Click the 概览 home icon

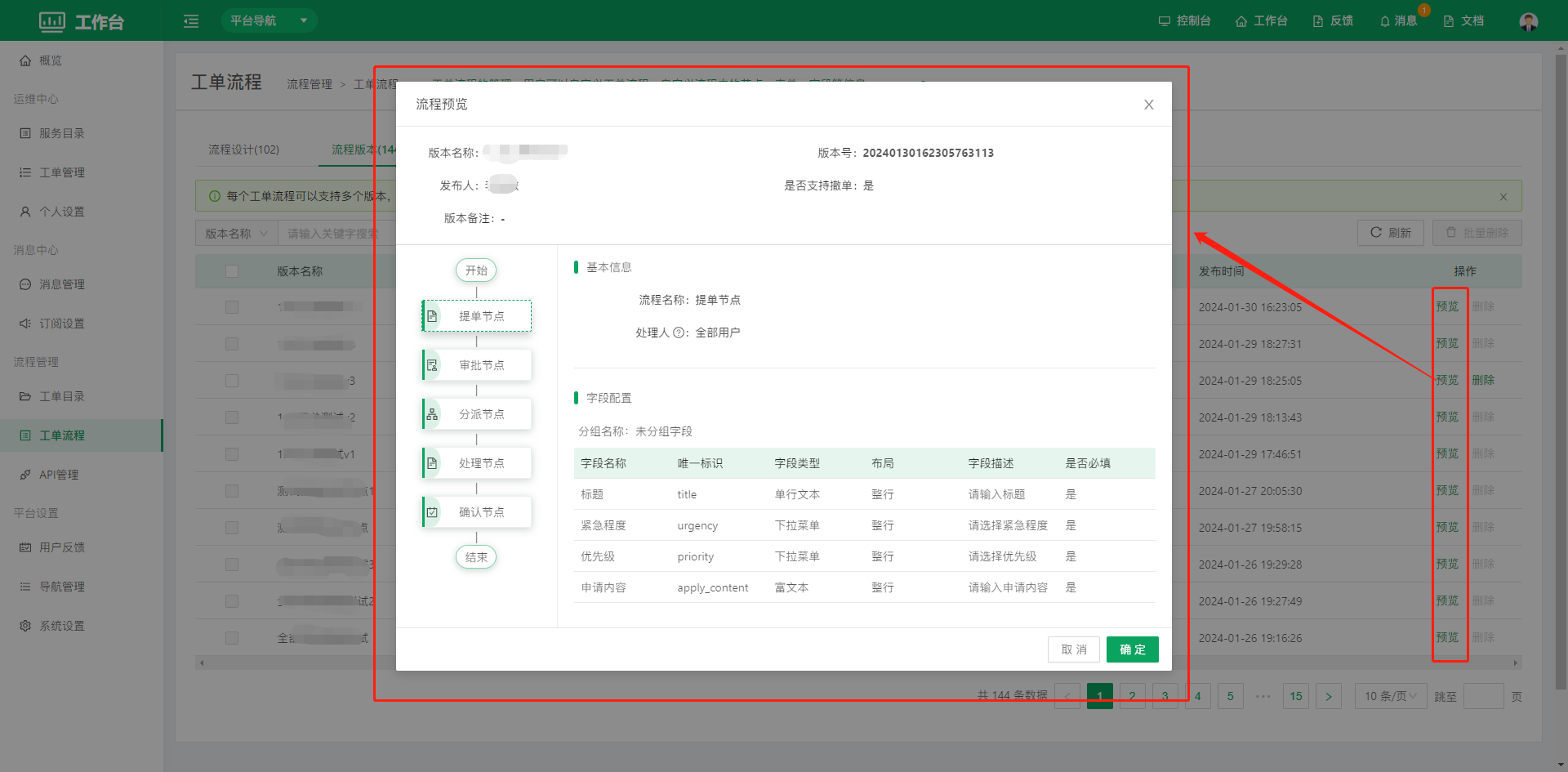tap(25, 60)
